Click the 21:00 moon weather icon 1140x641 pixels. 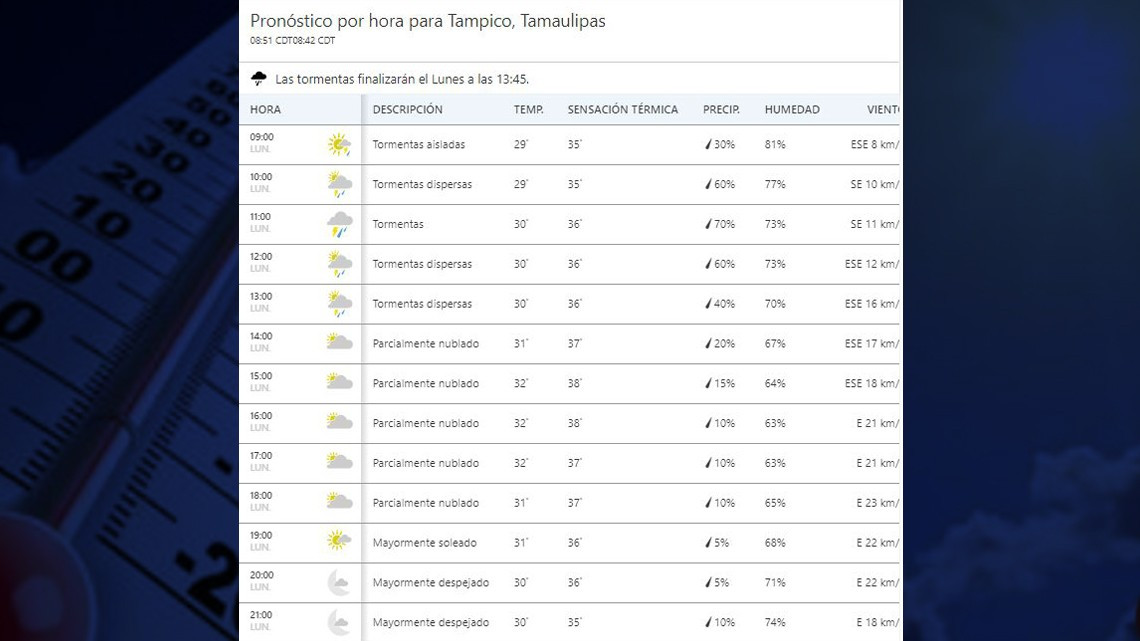tap(339, 622)
